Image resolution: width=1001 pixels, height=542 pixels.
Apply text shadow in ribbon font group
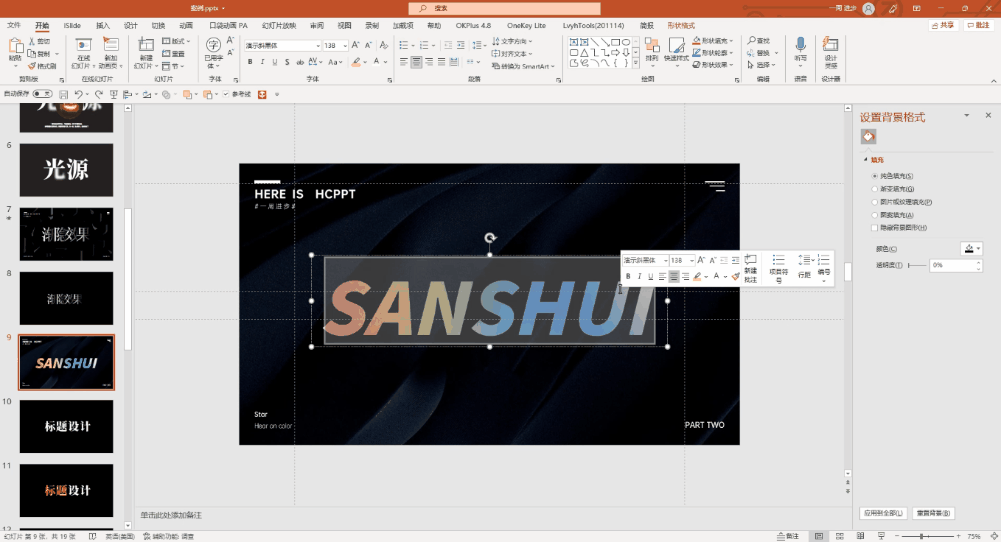pyautogui.click(x=287, y=62)
